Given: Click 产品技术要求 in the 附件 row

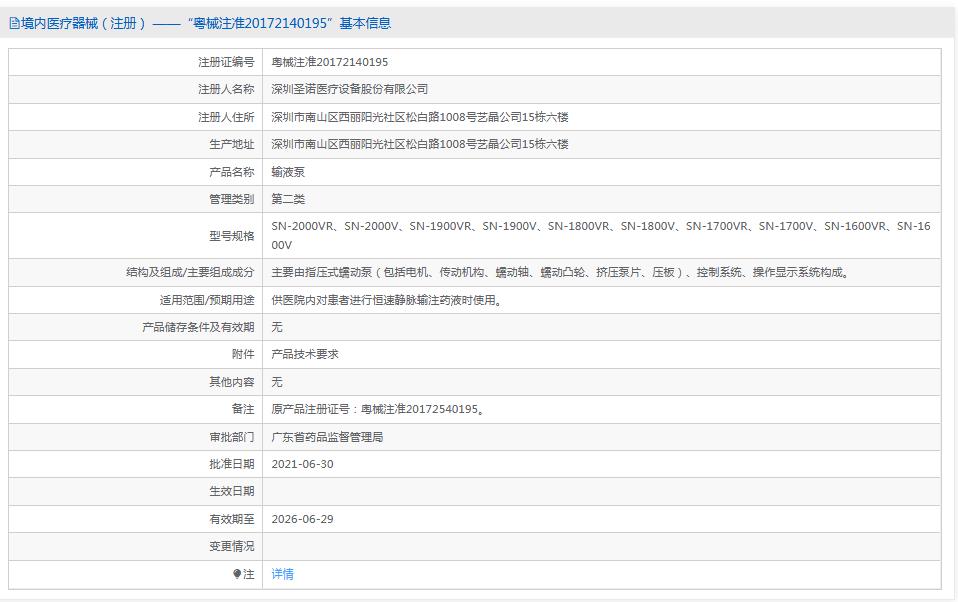Looking at the screenshot, I should click(x=305, y=354).
